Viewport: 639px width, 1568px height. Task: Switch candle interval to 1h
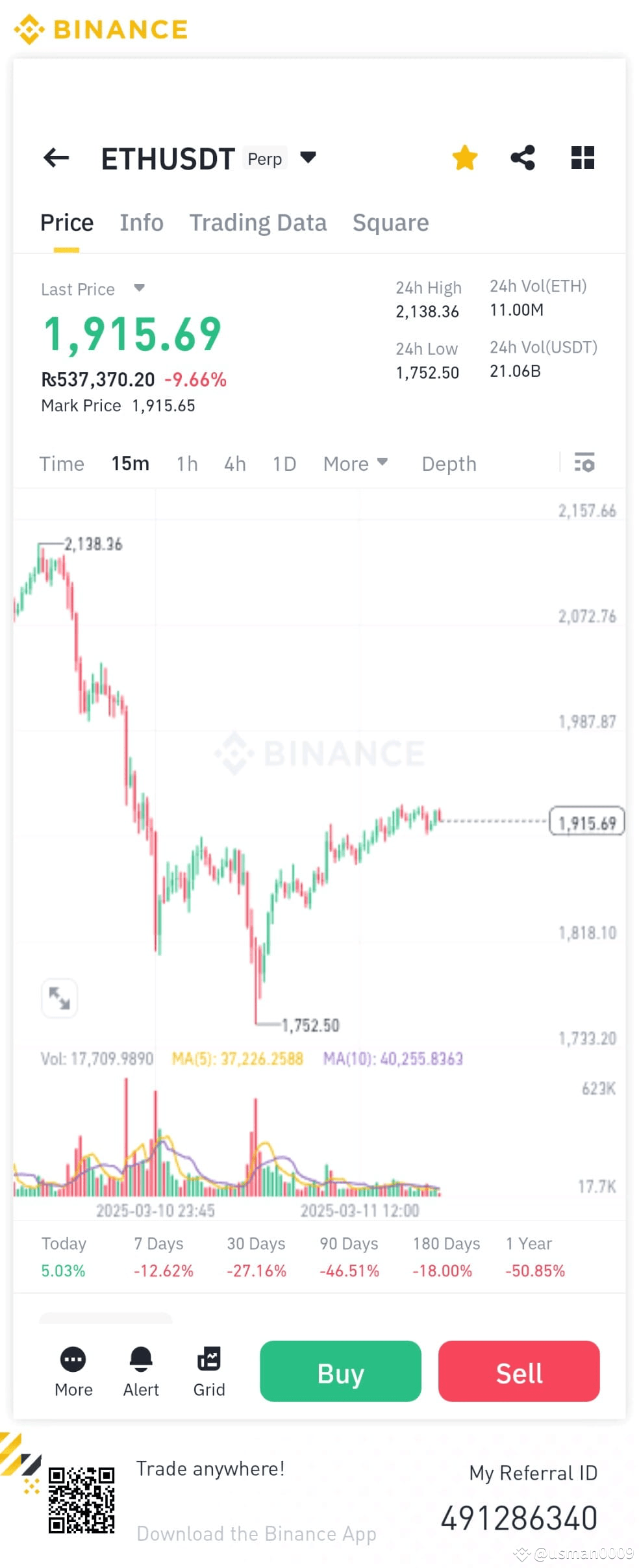[186, 464]
